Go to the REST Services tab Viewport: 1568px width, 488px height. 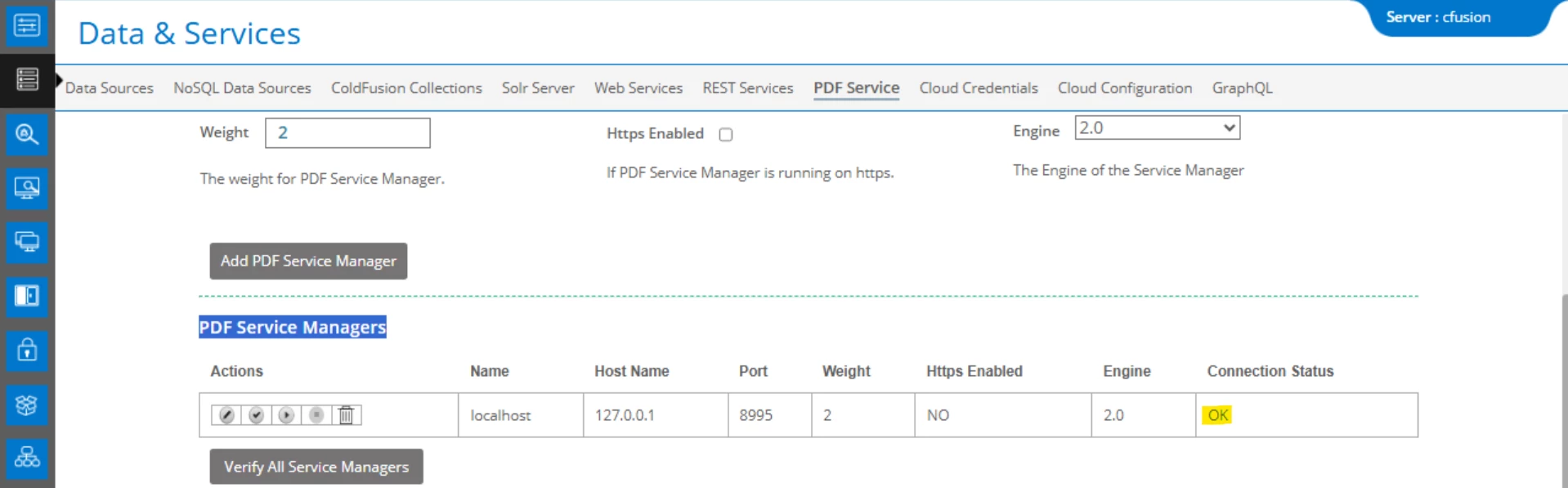pyautogui.click(x=747, y=87)
